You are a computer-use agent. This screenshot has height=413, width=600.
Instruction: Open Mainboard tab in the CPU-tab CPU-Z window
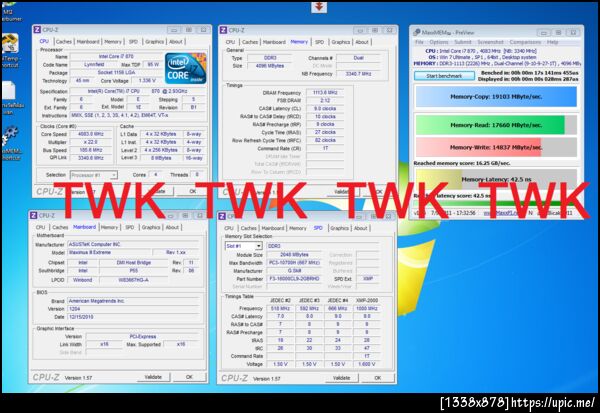point(88,41)
